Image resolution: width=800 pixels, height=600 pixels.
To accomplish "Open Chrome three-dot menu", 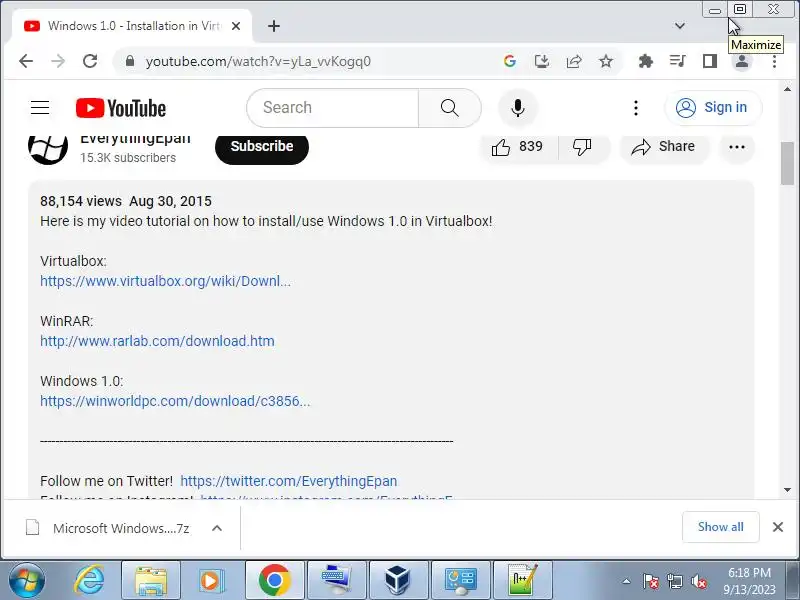I will click(774, 62).
